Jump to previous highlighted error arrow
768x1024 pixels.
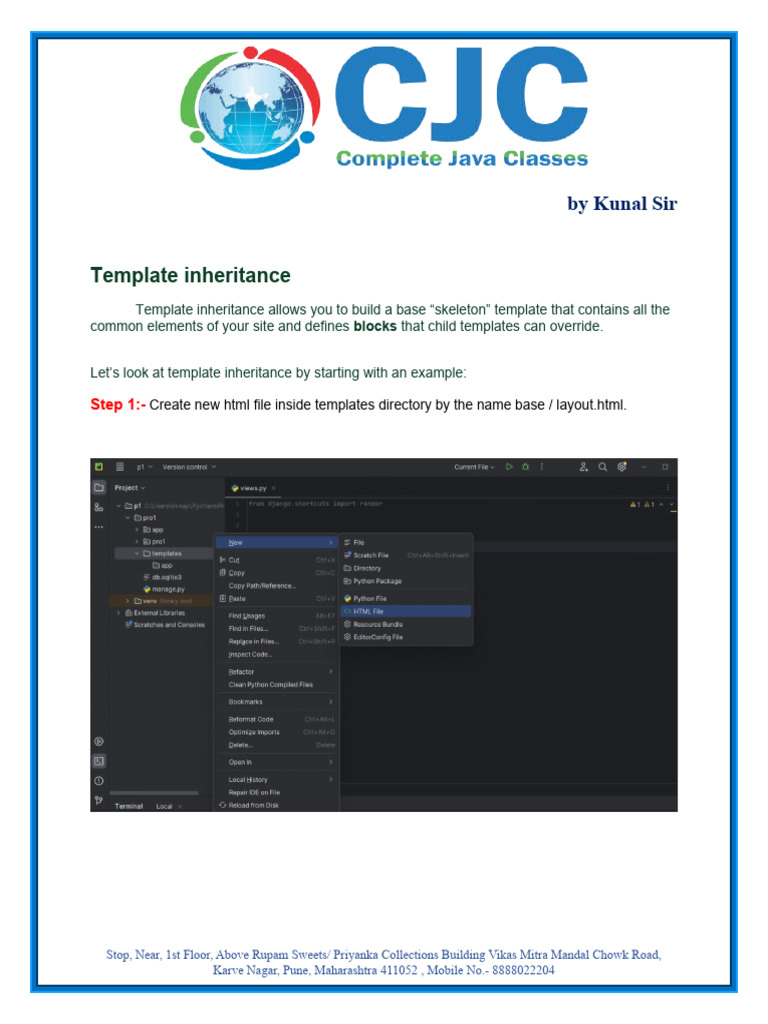(x=662, y=504)
